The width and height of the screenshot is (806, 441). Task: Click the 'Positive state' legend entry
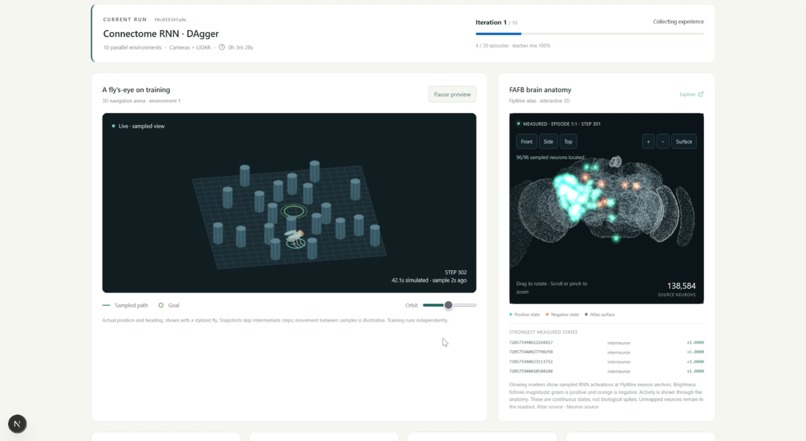(x=526, y=314)
